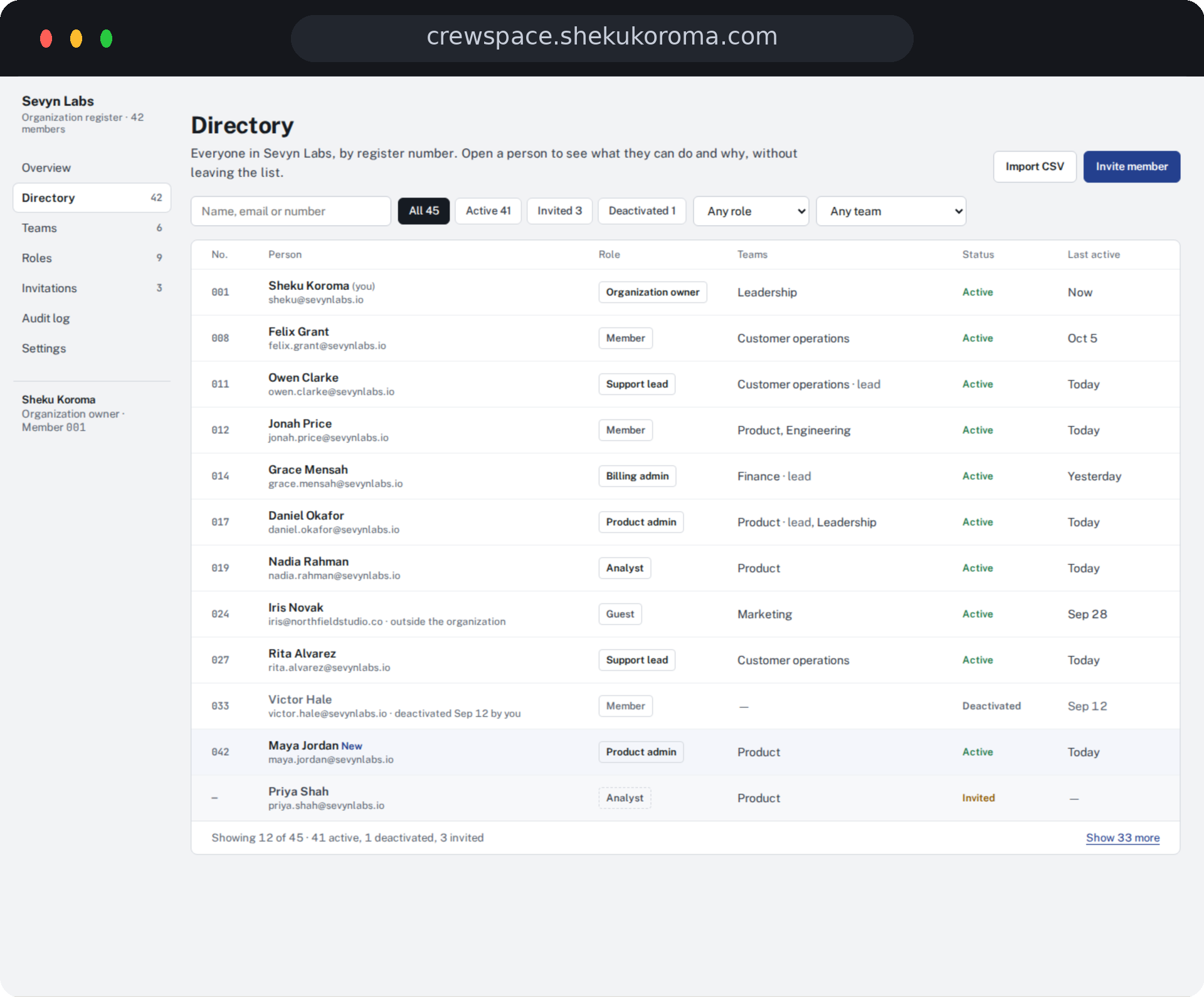Viewport: 1204px width, 997px height.
Task: Go to Overview in the sidebar
Action: pyautogui.click(x=92, y=168)
